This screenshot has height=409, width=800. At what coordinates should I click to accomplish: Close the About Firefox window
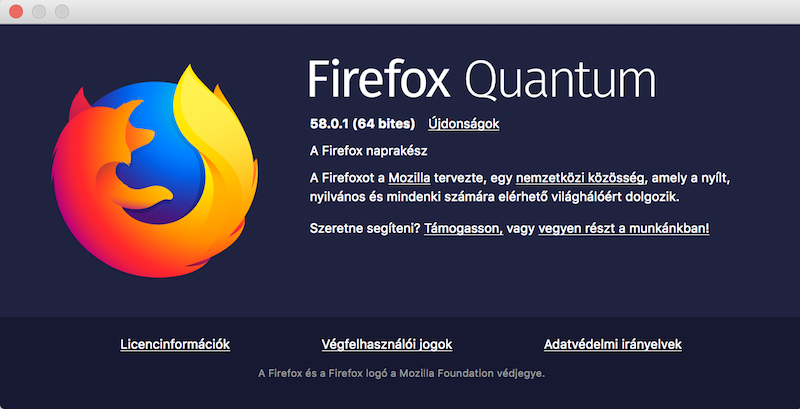(x=18, y=12)
